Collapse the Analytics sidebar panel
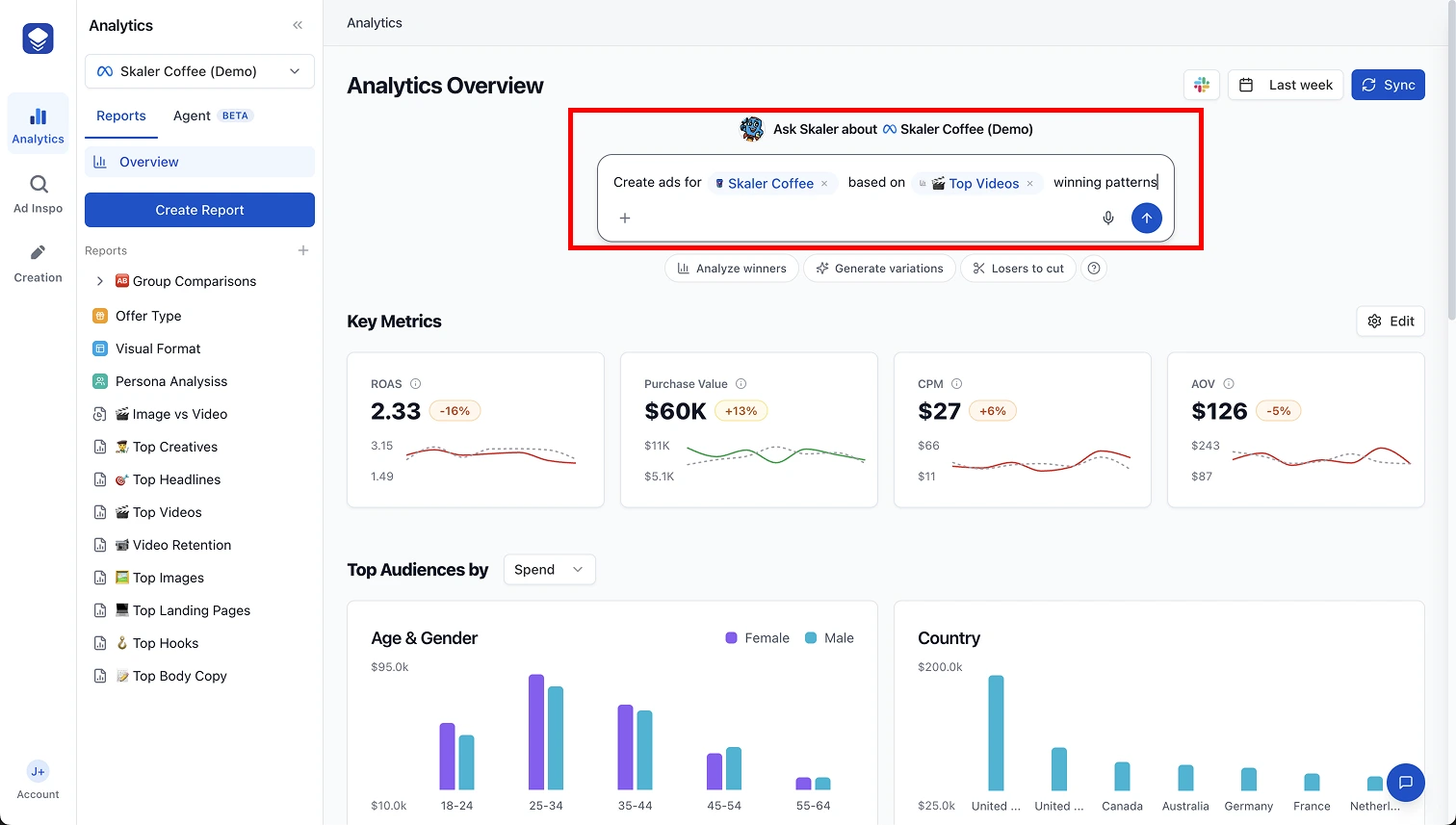Viewport: 1456px width, 825px height. pos(298,25)
